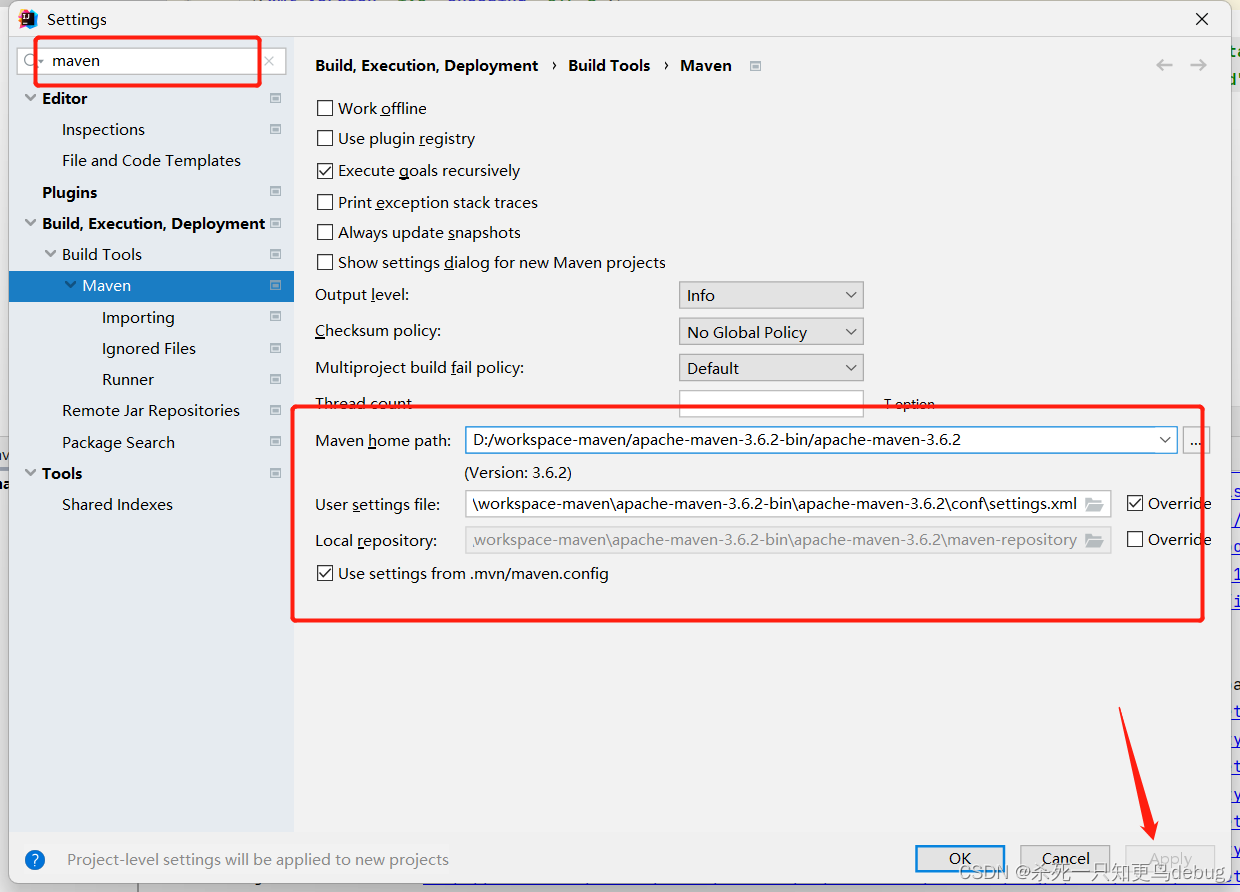Screen dimensions: 1240x892
Task: Browse for the User settings file folder icon
Action: tap(1094, 504)
